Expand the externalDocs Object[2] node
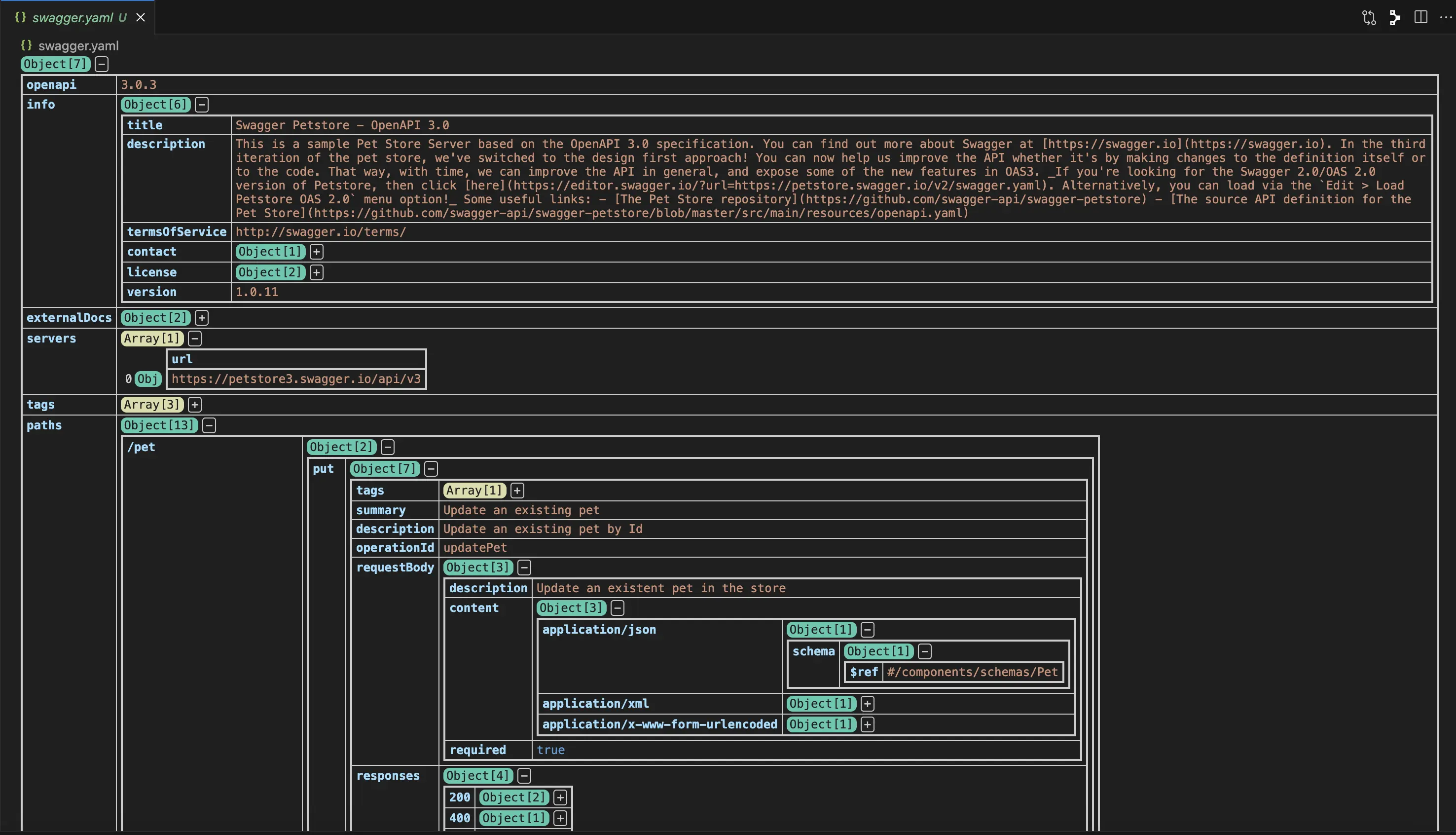1456x835 pixels. point(202,318)
